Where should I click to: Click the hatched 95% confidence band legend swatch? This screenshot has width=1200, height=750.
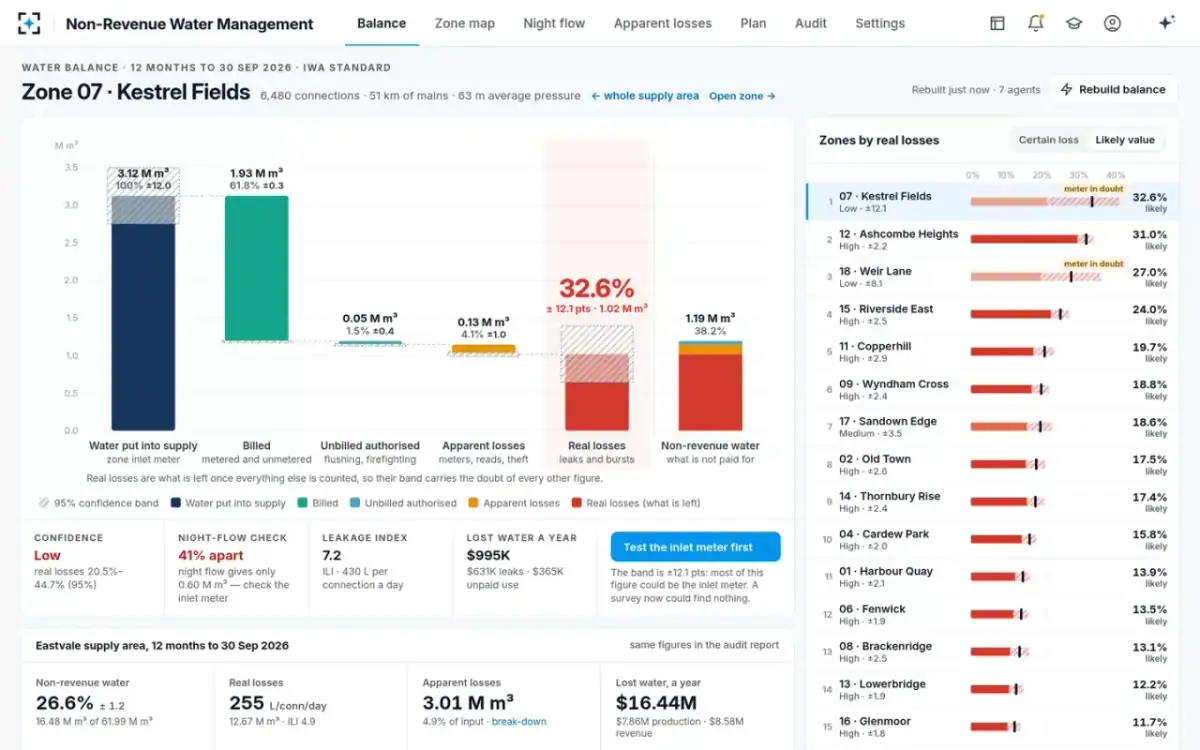coord(43,503)
